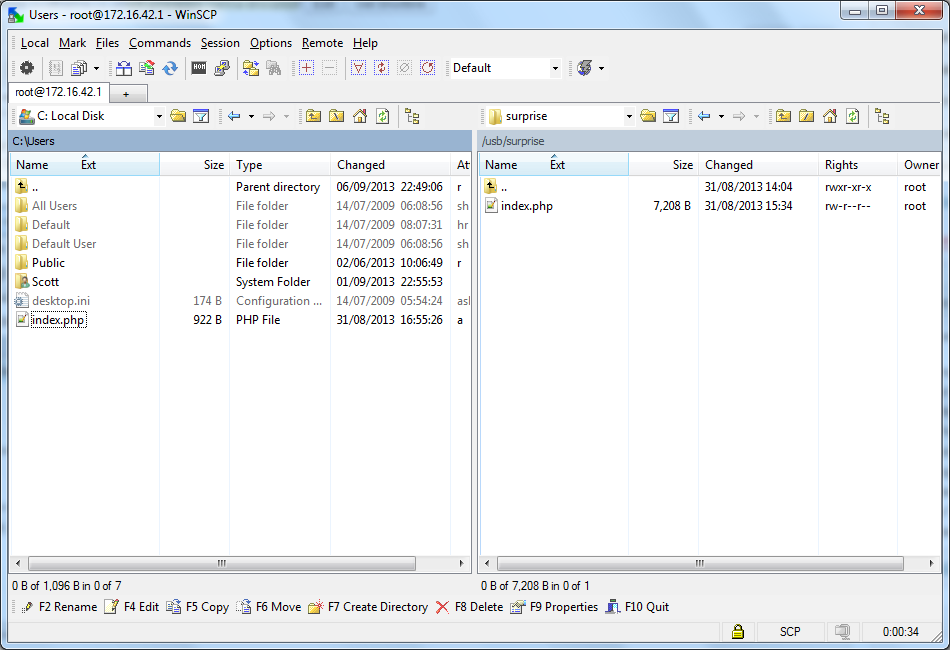Click the Restore Selection circular arrow icon
Screen dimensions: 950x650
coord(428,68)
